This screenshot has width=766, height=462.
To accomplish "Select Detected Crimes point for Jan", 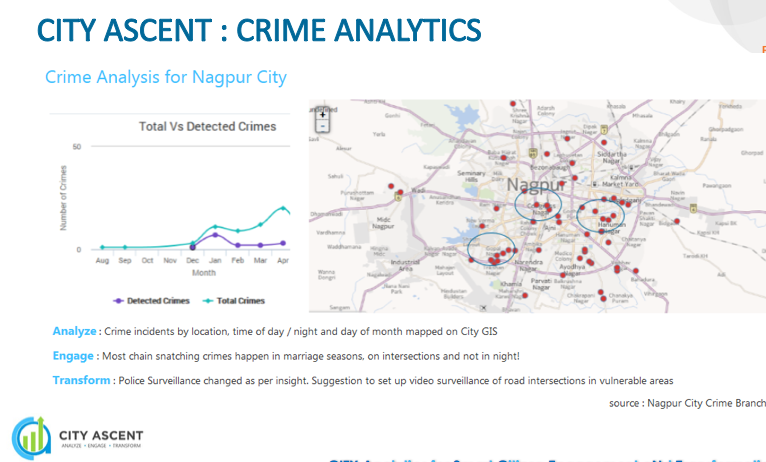I will click(x=215, y=235).
